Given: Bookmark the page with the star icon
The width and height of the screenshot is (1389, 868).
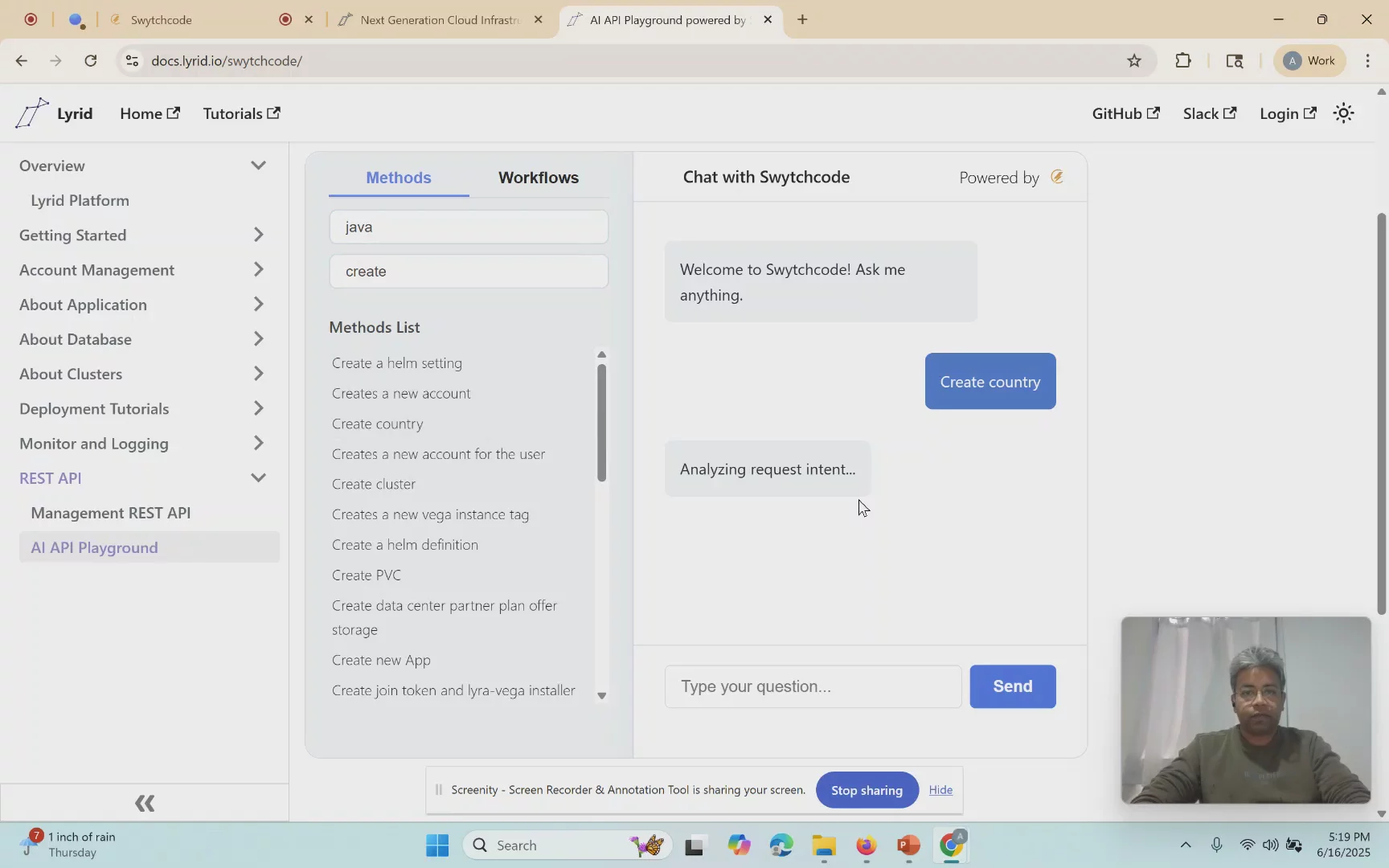Looking at the screenshot, I should click(x=1133, y=60).
